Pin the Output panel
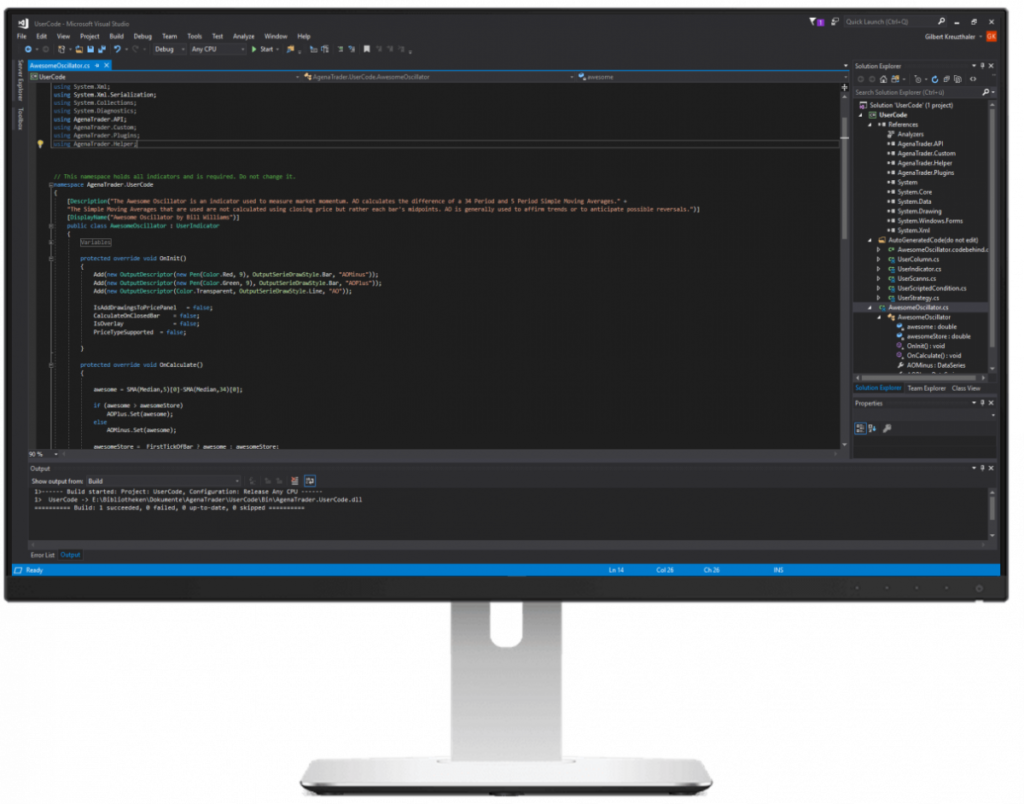This screenshot has width=1024, height=804. [x=982, y=469]
